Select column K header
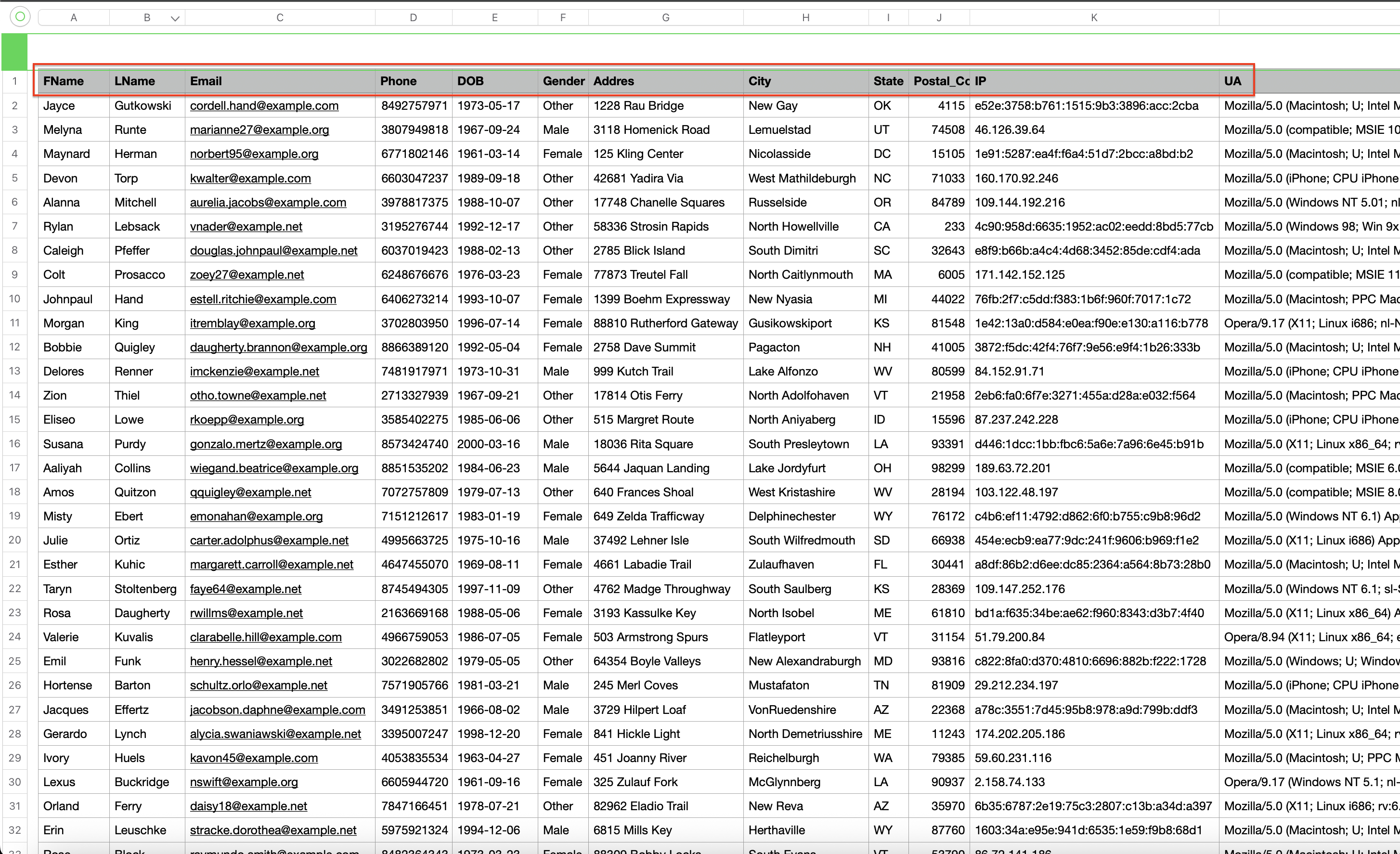The image size is (1400, 854). coord(1094,18)
